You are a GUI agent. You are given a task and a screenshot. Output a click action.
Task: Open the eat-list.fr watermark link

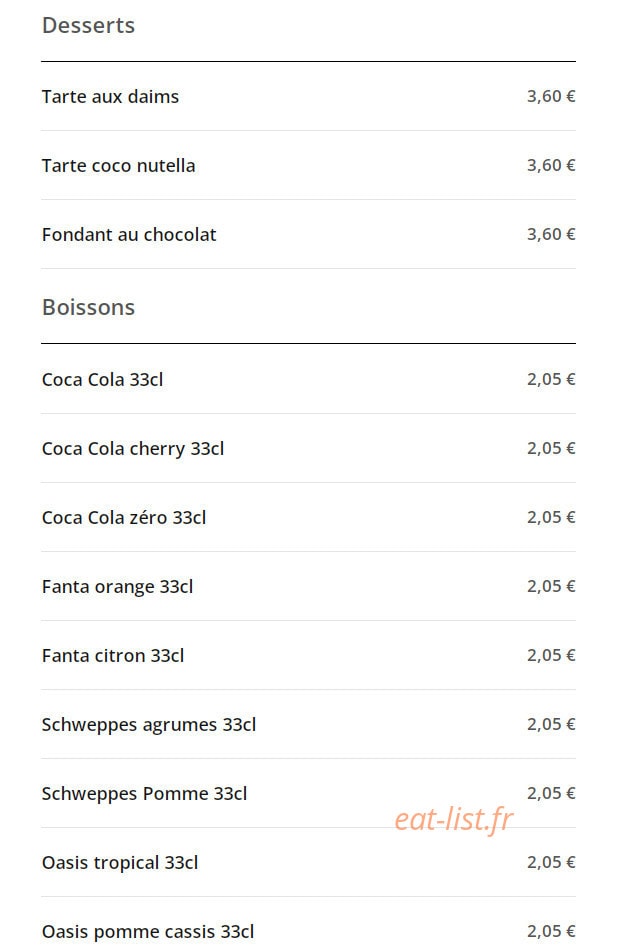click(454, 819)
